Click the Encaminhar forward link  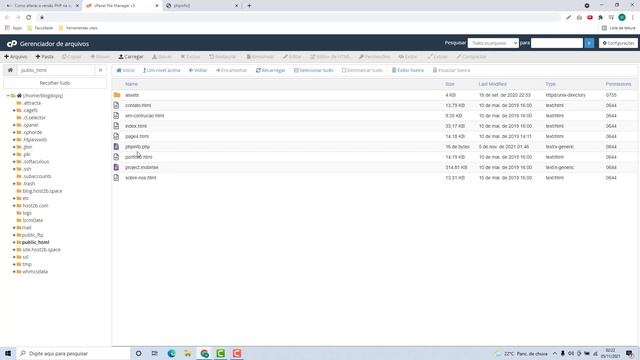pyautogui.click(x=231, y=70)
